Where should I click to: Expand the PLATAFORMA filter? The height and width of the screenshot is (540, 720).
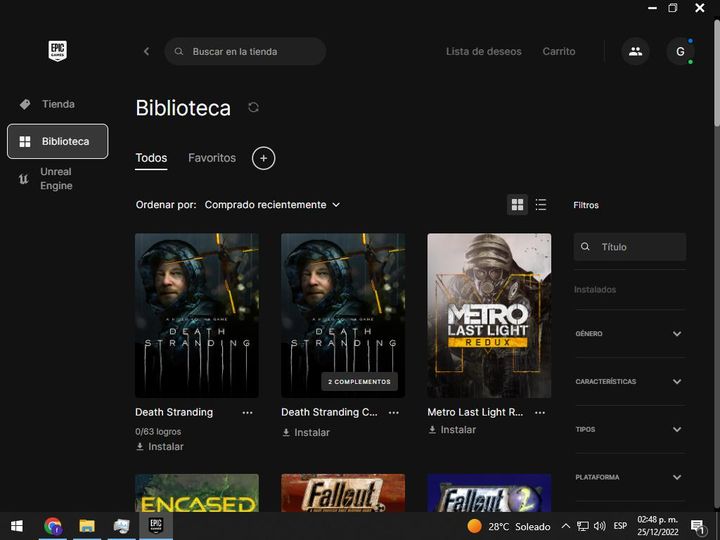click(629, 477)
